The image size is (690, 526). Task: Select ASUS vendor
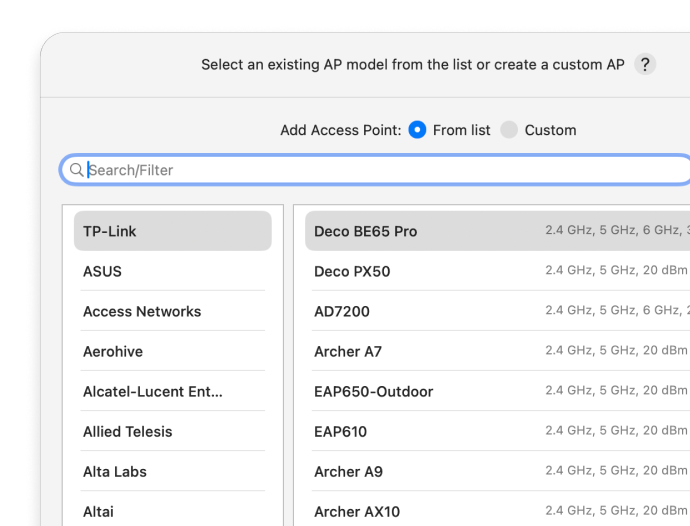tap(172, 271)
